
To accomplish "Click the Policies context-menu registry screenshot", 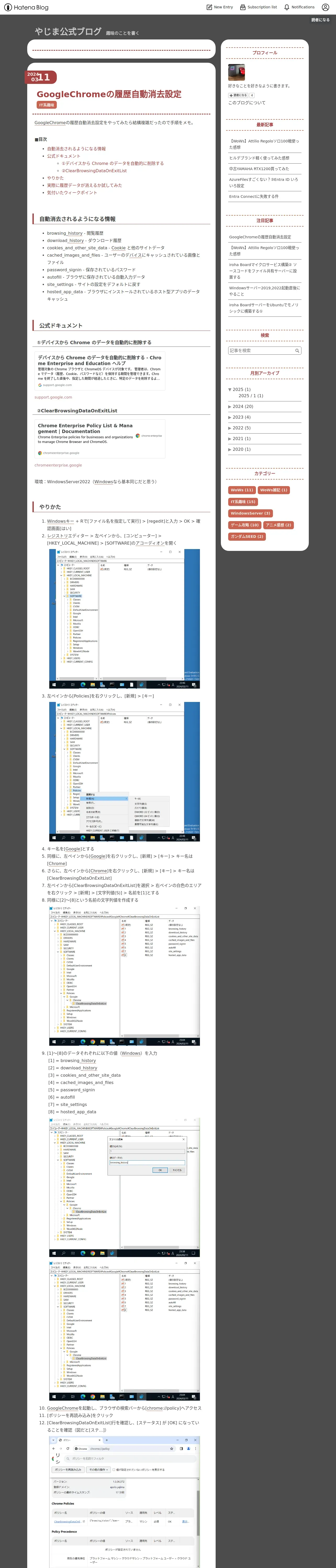I will pos(124,772).
